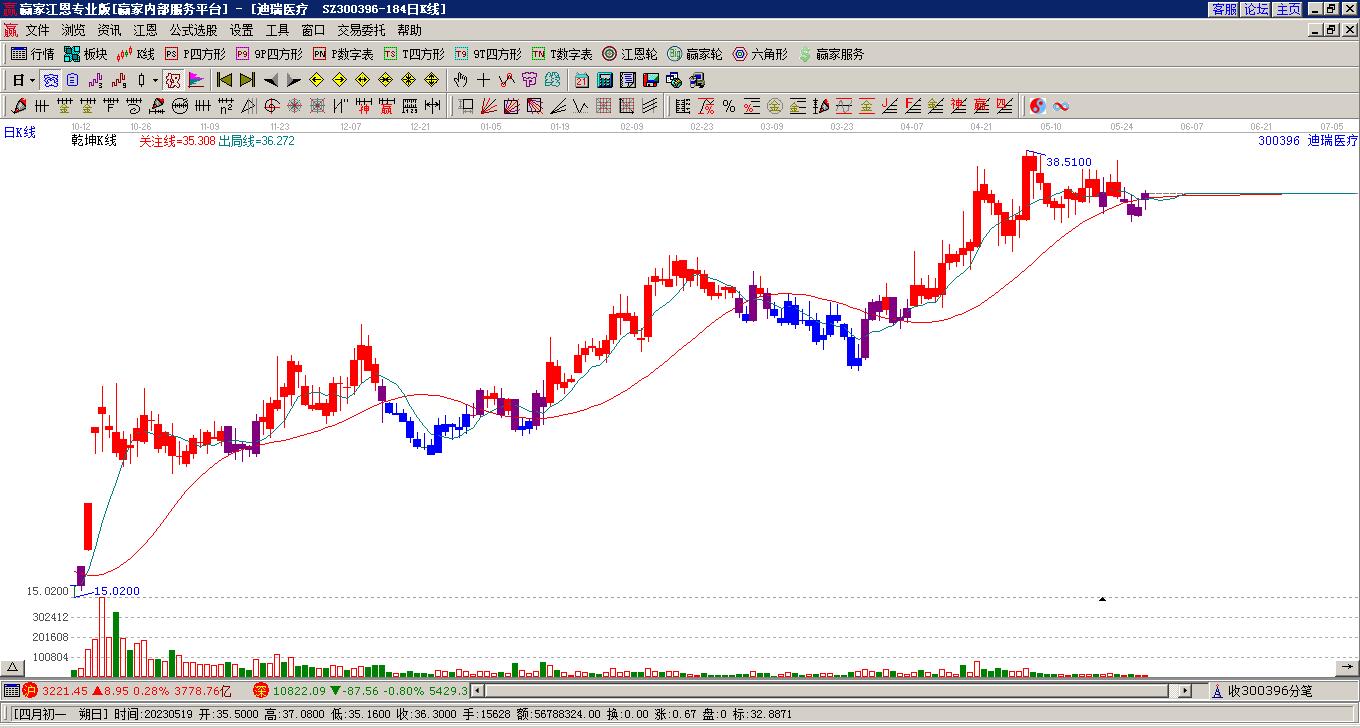1360x728 pixels.
Task: Click the 论坛 forum button
Action: click(1256, 9)
